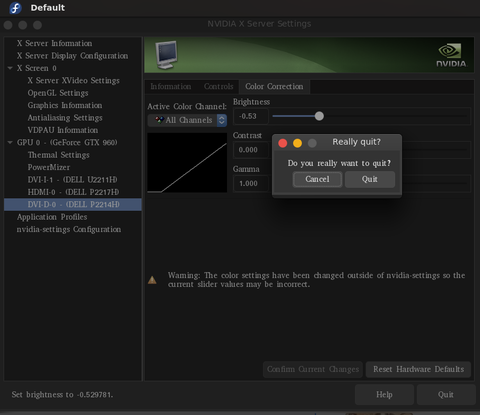Open OpenGL Settings
The image size is (480, 415).
tap(58, 93)
